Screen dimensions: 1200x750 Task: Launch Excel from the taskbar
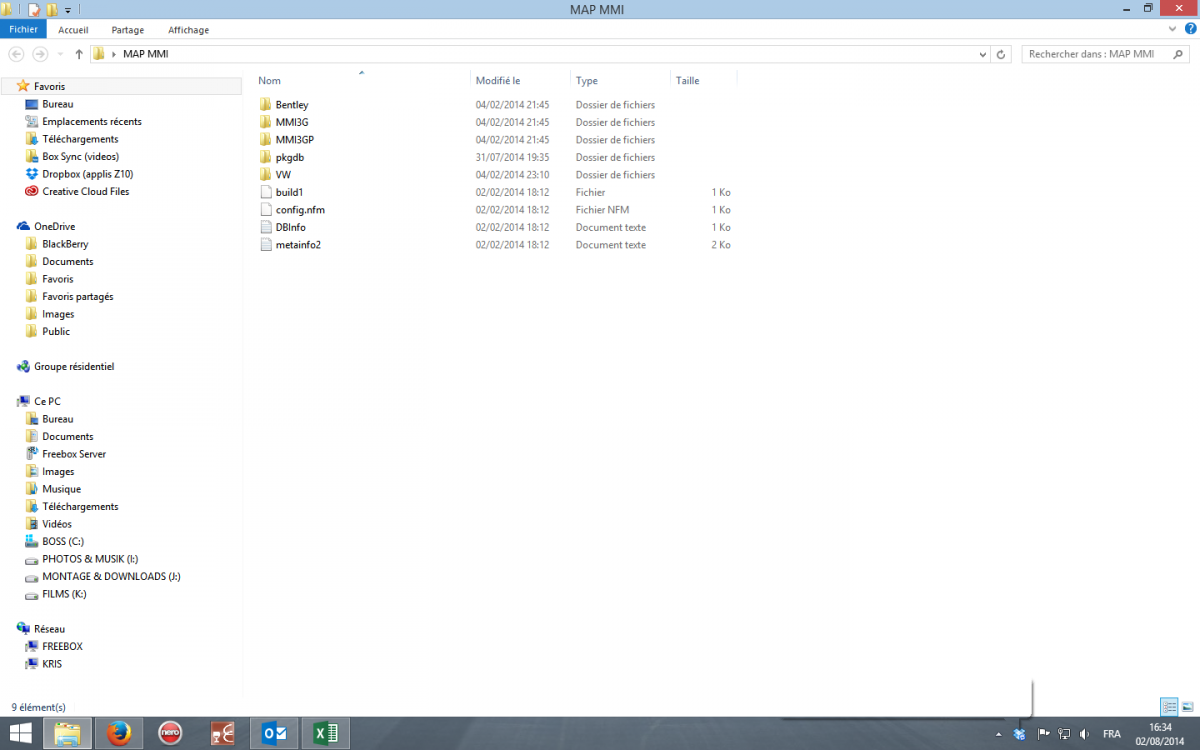pos(325,734)
